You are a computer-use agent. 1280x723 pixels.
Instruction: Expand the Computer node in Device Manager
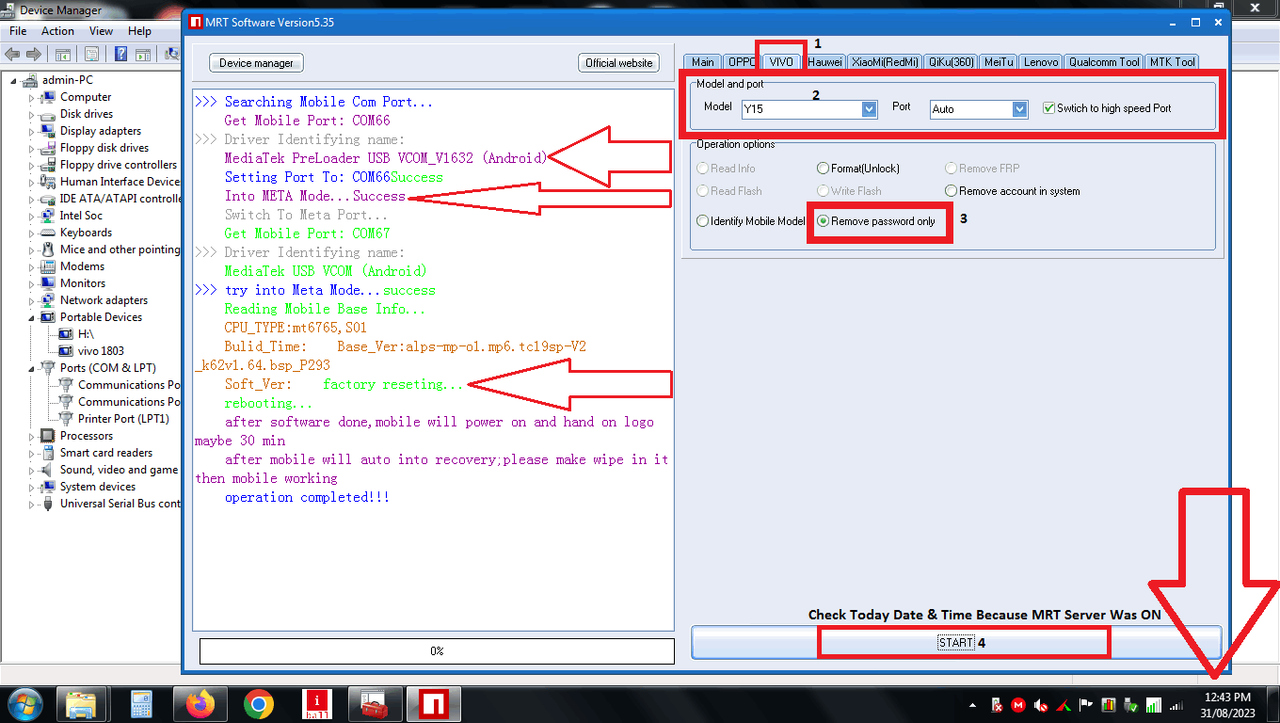coord(32,98)
